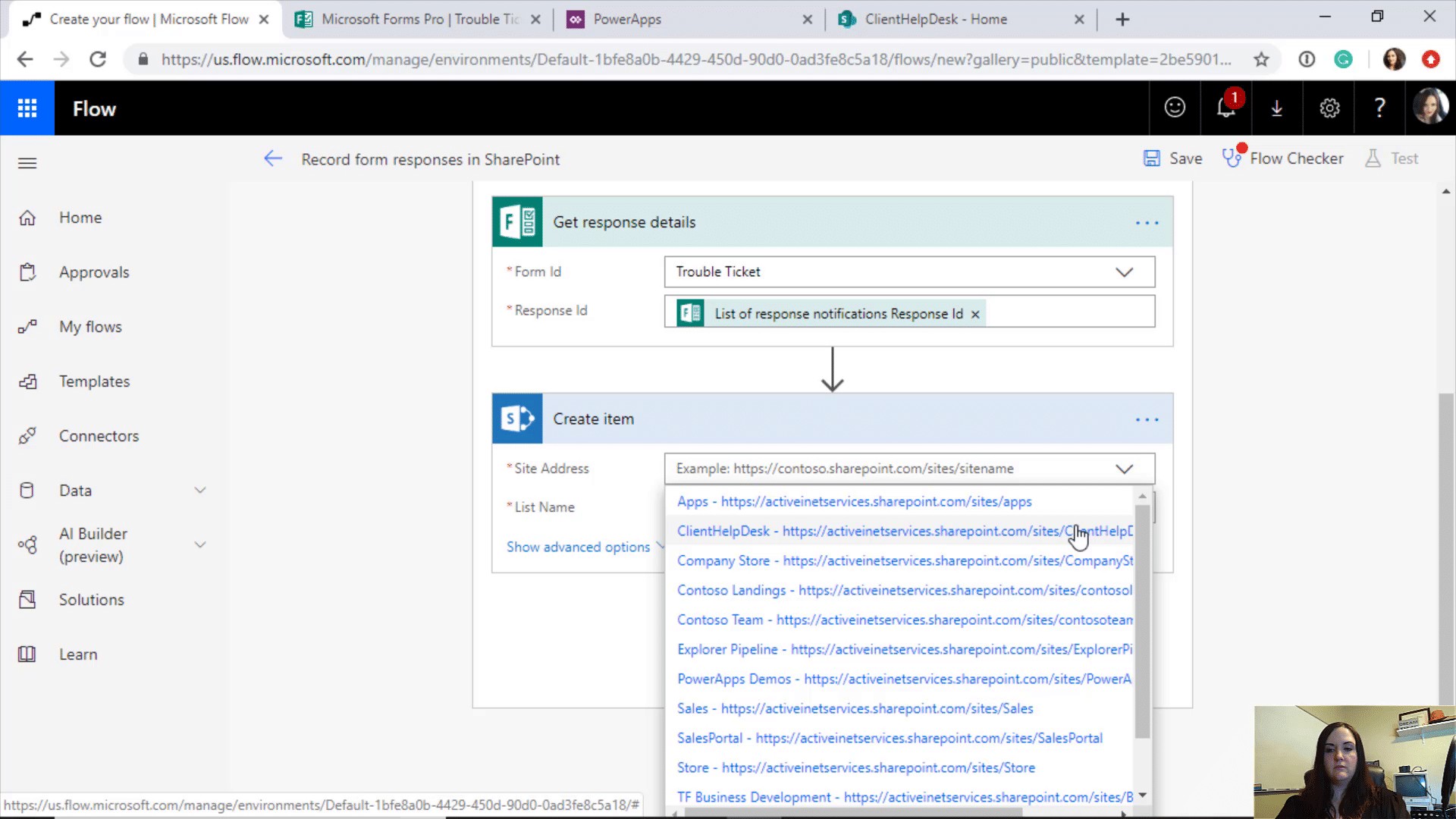This screenshot has height=819, width=1456.
Task: Select the ClientHelpDesk site address
Action: click(904, 531)
